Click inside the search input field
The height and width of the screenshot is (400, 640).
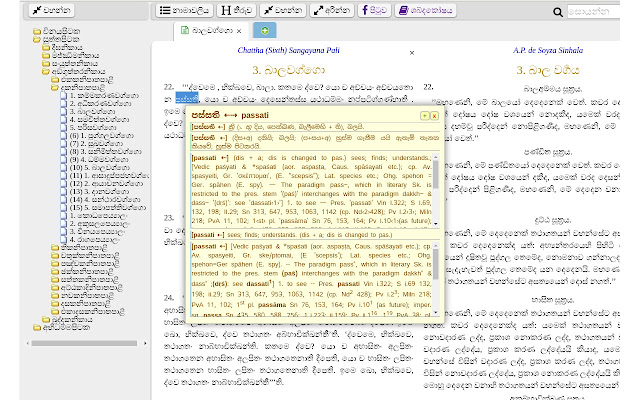pyautogui.click(x=598, y=10)
